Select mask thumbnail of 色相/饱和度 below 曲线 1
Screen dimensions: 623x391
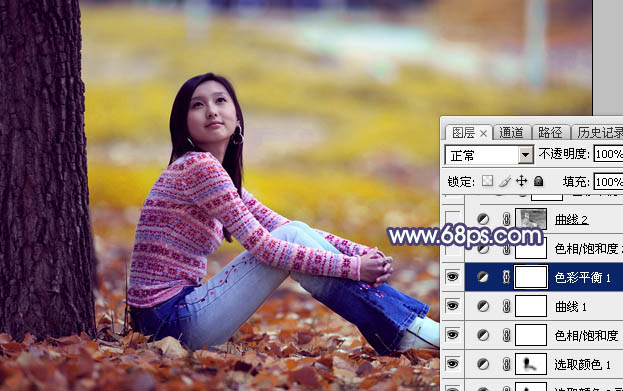pos(531,335)
